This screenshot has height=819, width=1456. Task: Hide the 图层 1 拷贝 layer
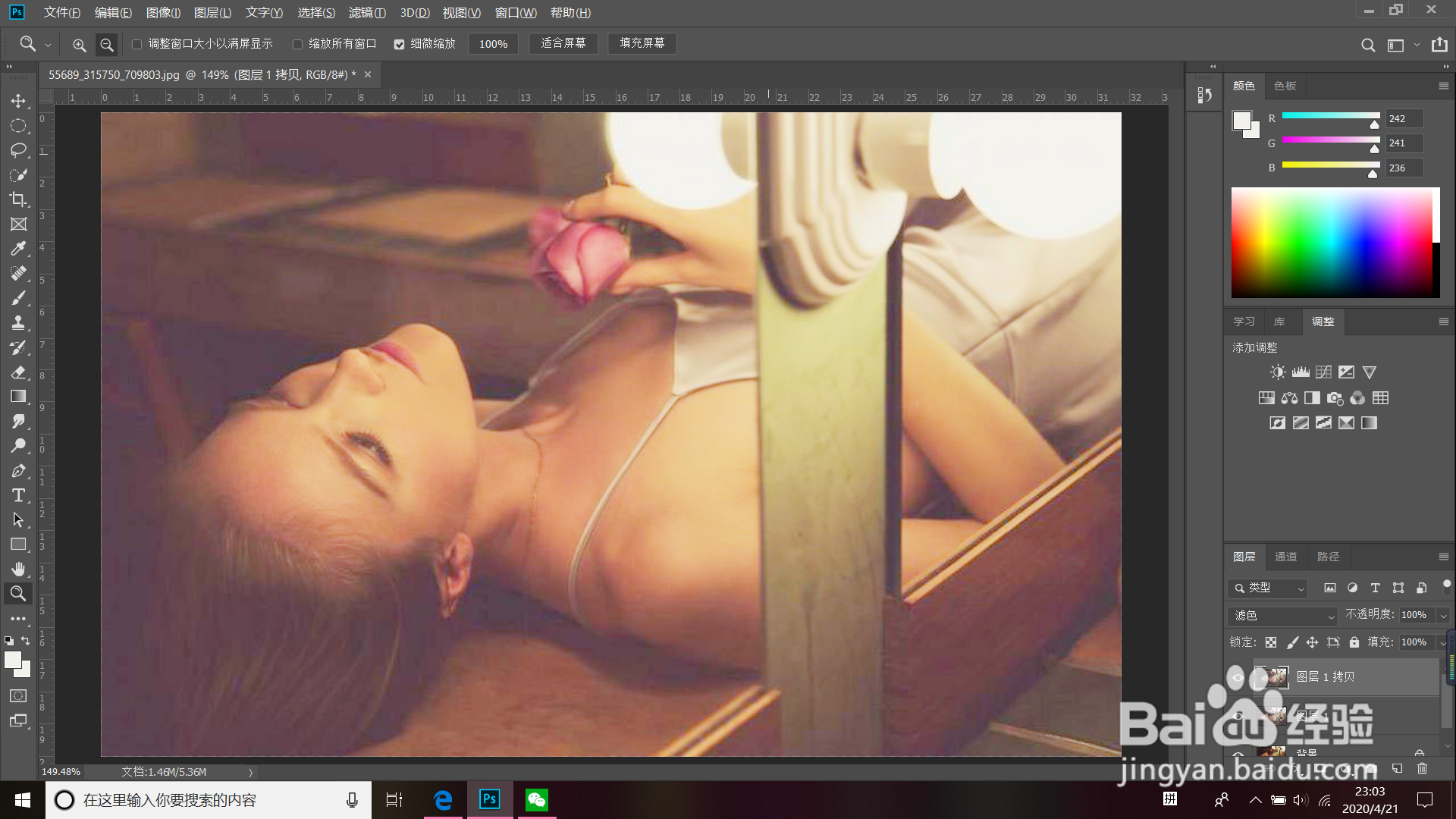tap(1238, 677)
